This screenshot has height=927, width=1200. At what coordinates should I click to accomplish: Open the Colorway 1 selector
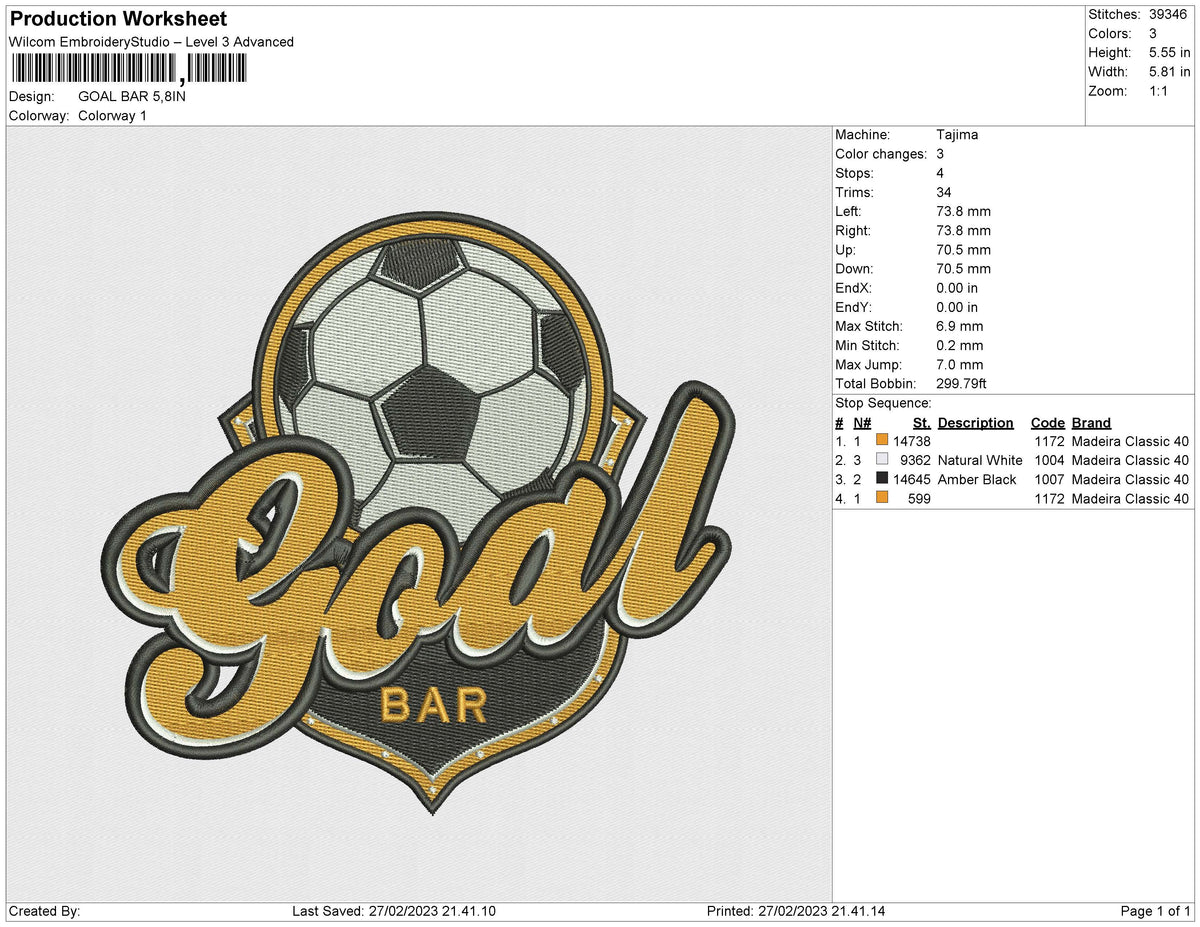[x=112, y=115]
